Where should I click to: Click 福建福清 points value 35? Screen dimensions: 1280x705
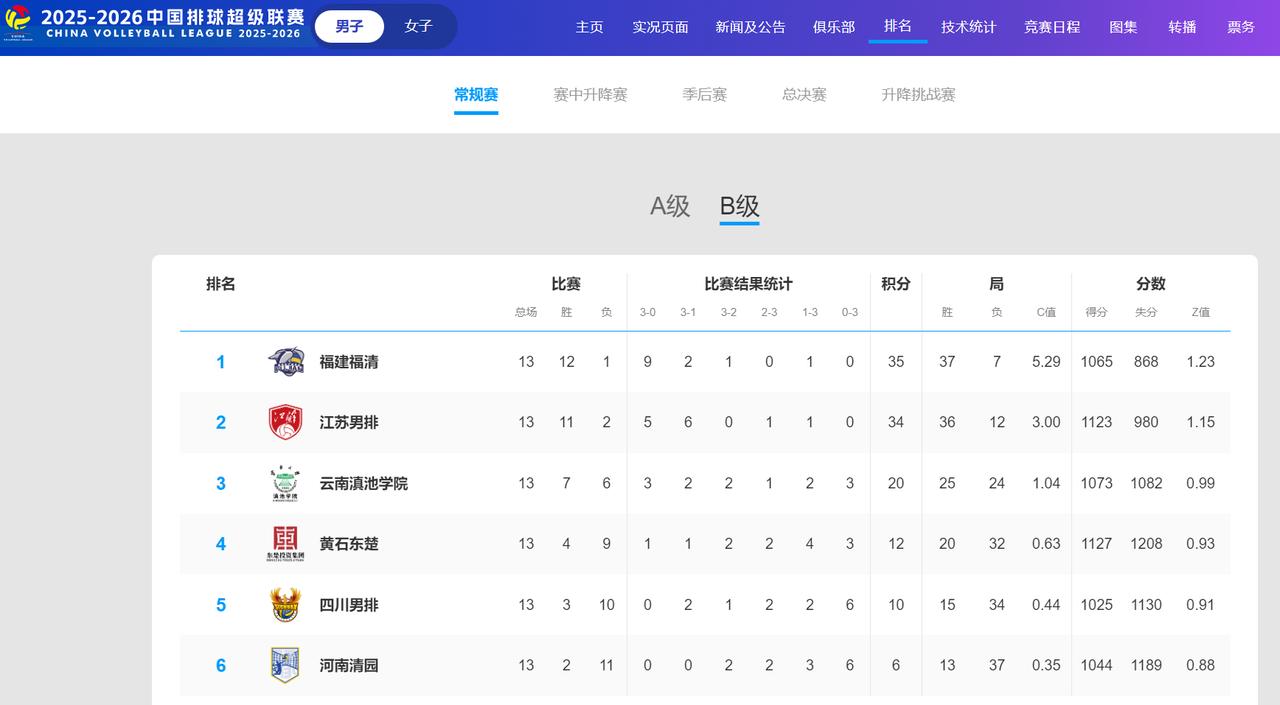[x=896, y=362]
